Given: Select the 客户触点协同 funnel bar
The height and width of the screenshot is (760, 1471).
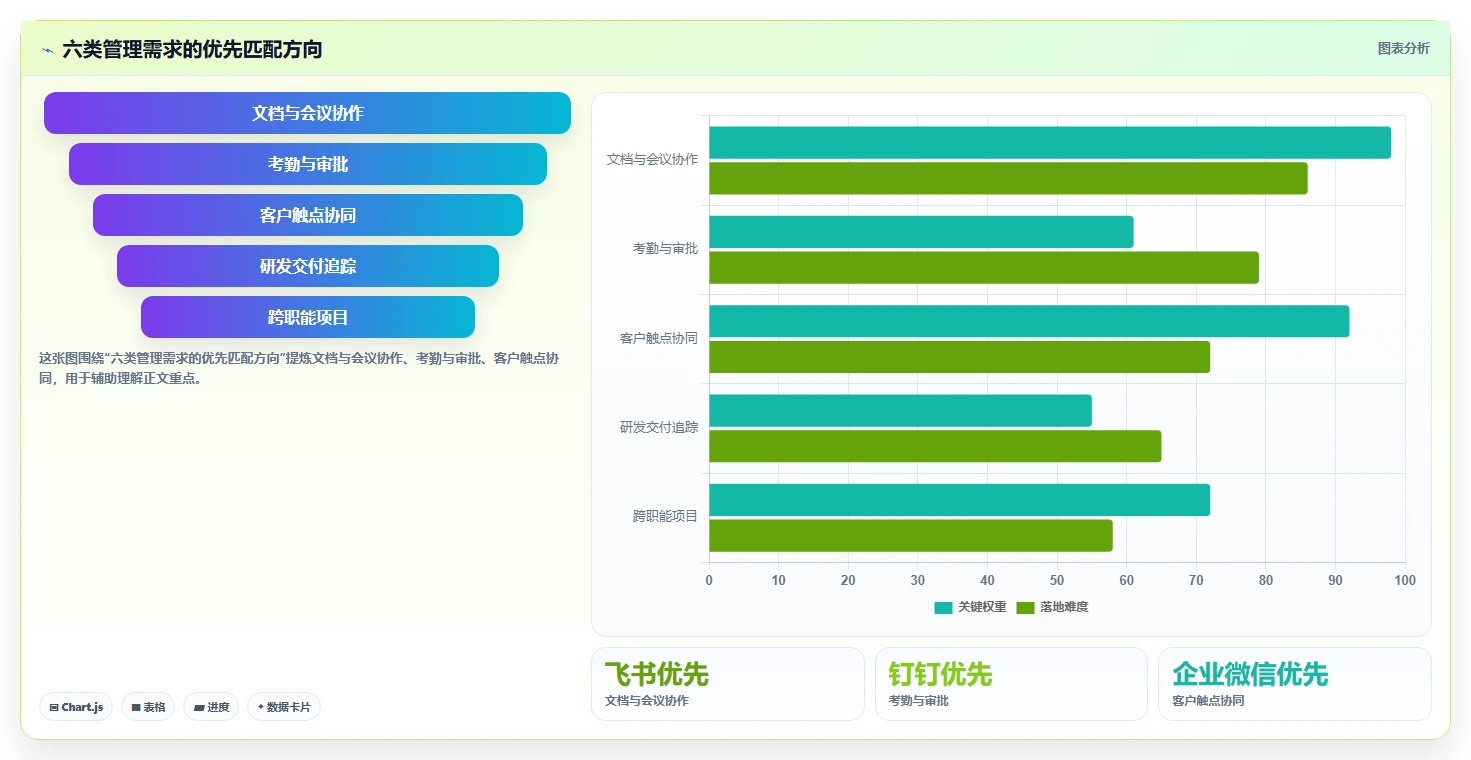Looking at the screenshot, I should coord(307,215).
